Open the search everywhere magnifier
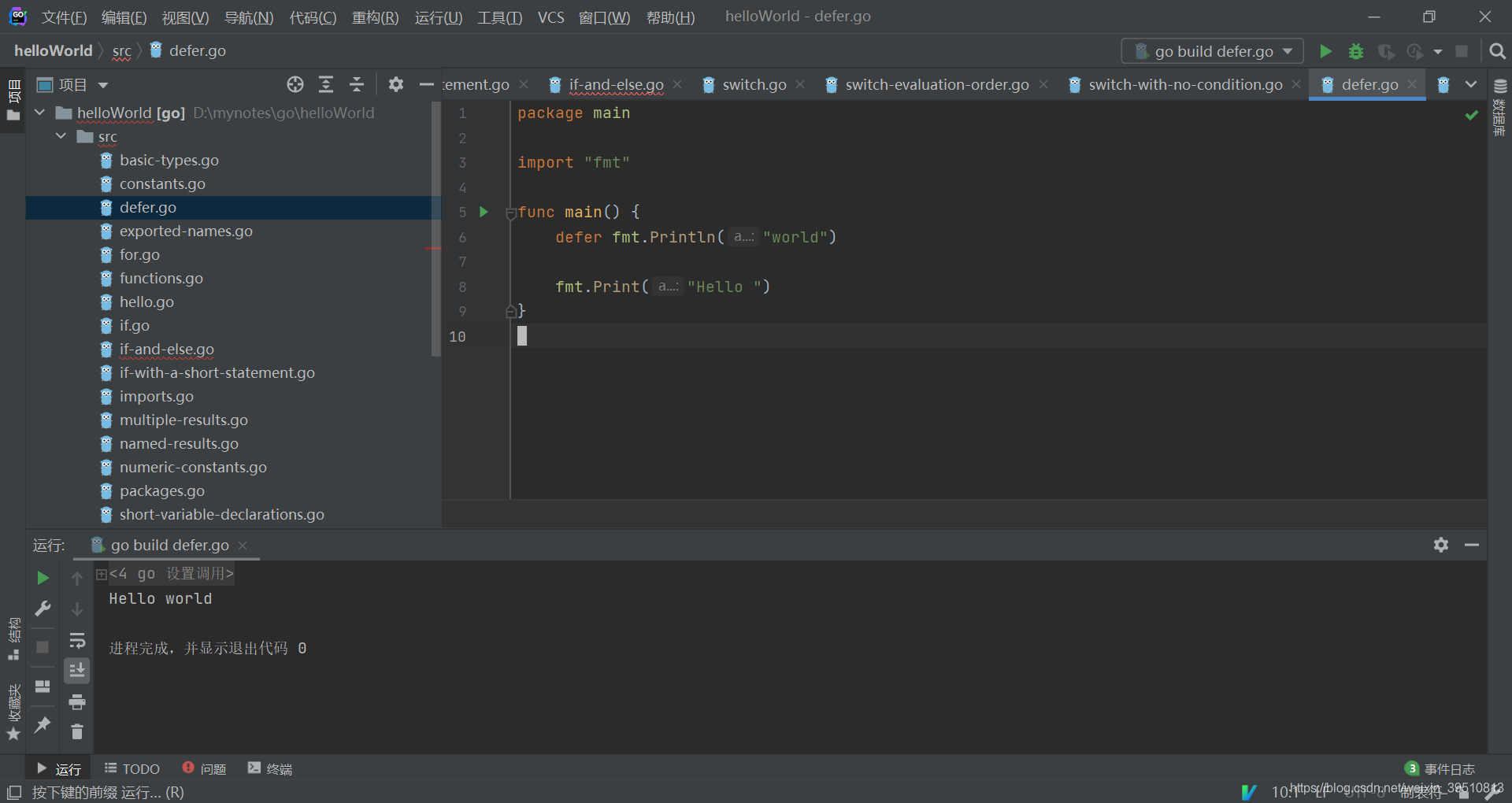Screen dimensions: 1512x803 (x=1497, y=51)
